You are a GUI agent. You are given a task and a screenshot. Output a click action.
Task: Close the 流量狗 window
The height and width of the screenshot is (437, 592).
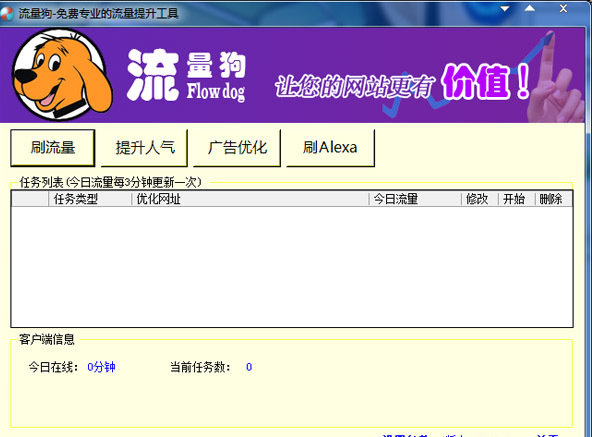(563, 8)
